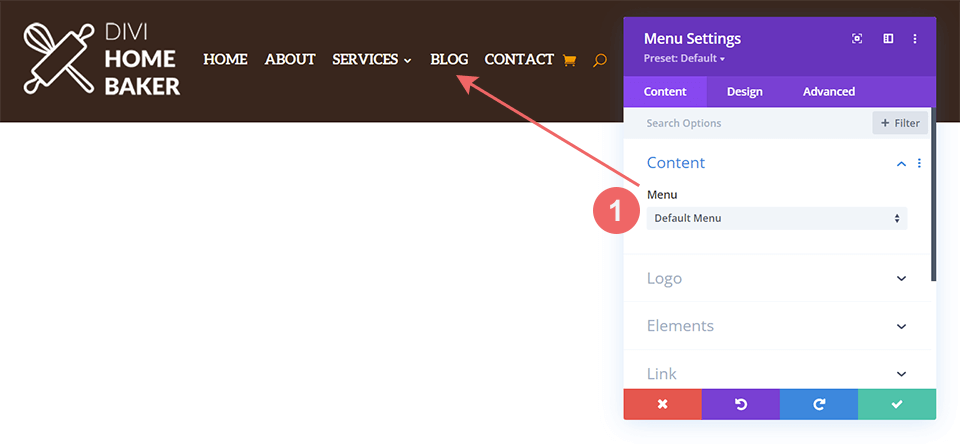Go to the Home menu item

(225, 59)
